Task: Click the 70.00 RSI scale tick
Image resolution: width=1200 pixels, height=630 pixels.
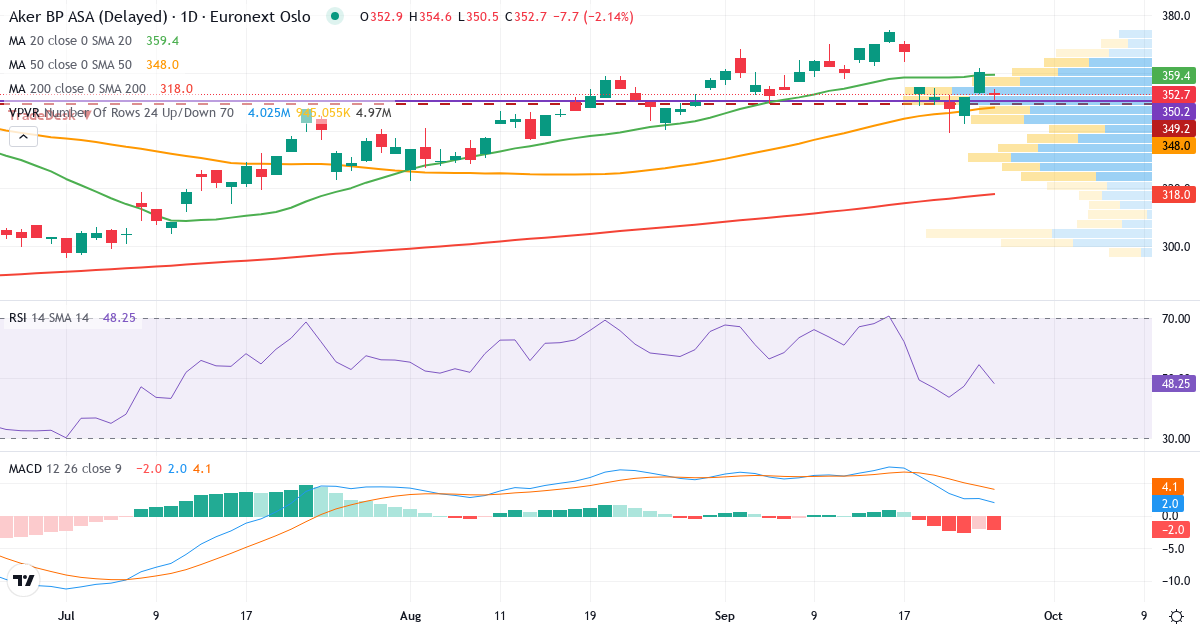Action: tap(1175, 319)
